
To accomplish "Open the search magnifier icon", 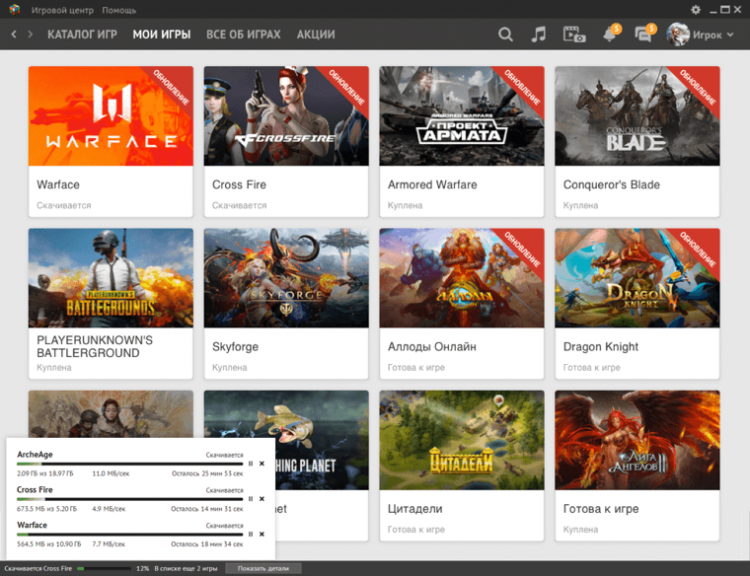I will point(505,34).
